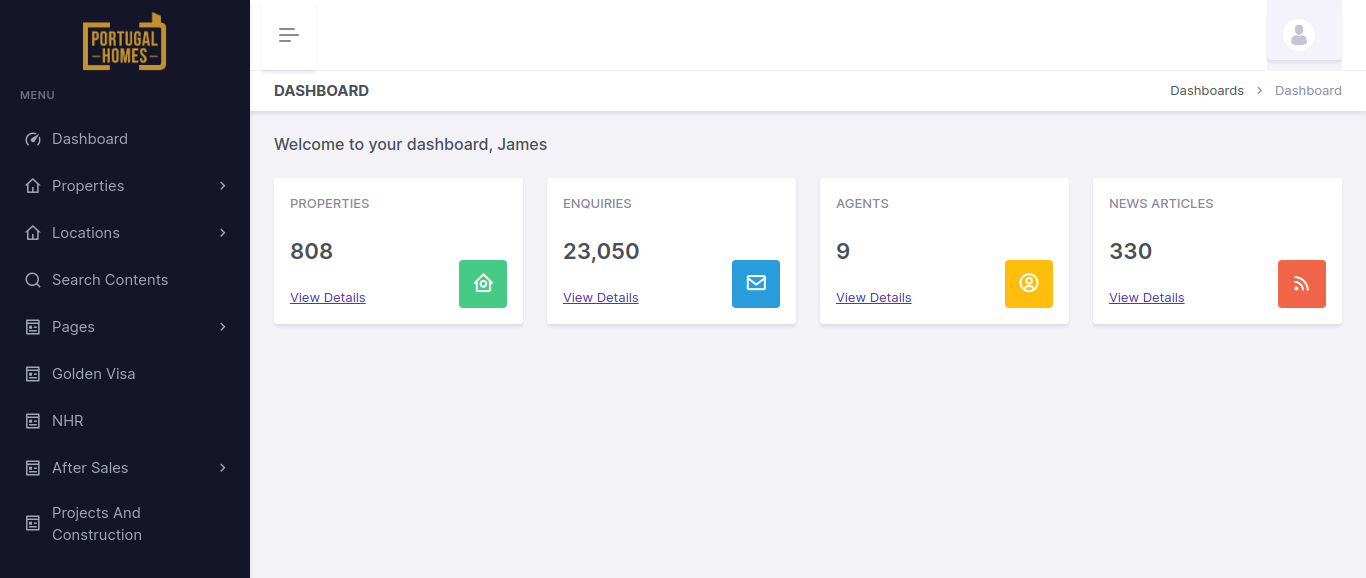1366x578 pixels.
Task: Click the Portugal Homes logo
Action: [124, 42]
